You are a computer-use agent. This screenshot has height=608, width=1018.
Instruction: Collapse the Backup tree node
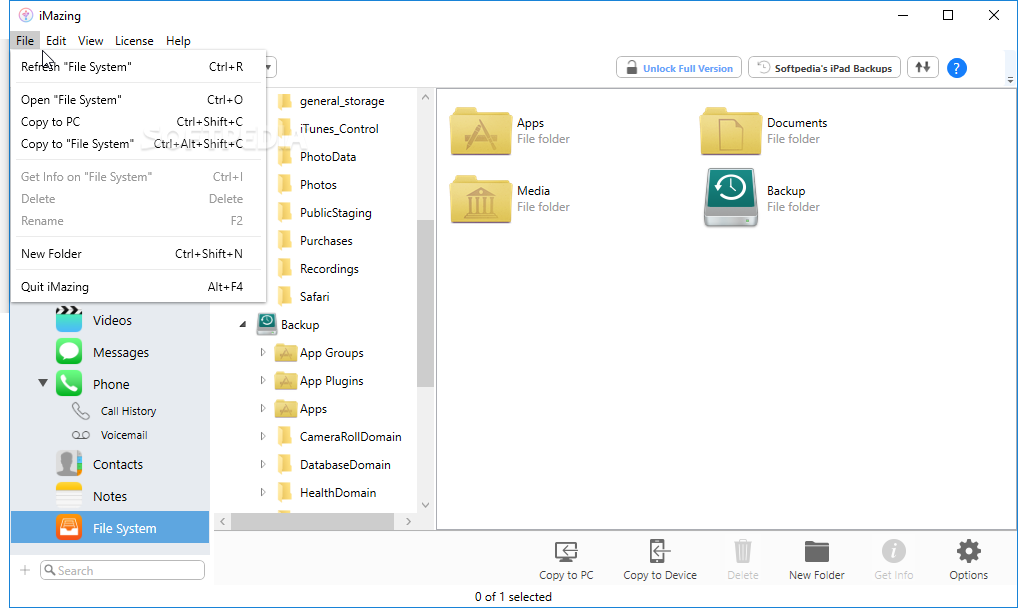coord(242,324)
